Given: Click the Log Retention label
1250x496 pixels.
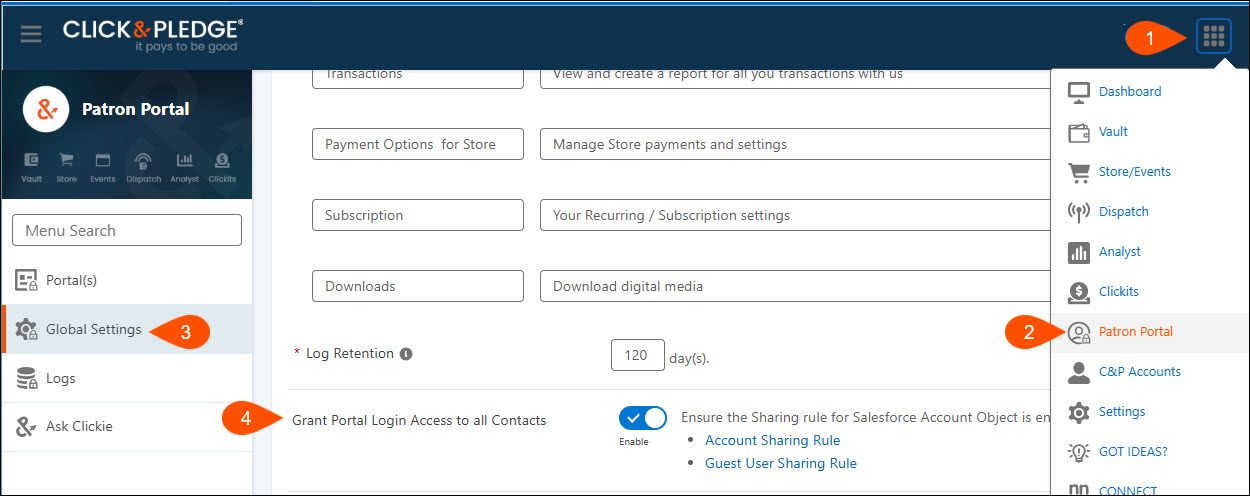Looking at the screenshot, I should coord(350,354).
